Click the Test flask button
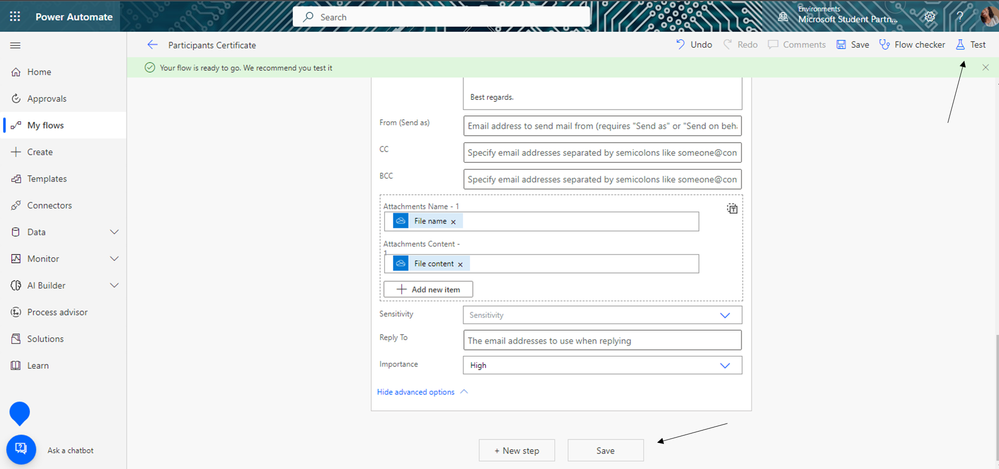Screen dimensions: 999x469 point(970,45)
